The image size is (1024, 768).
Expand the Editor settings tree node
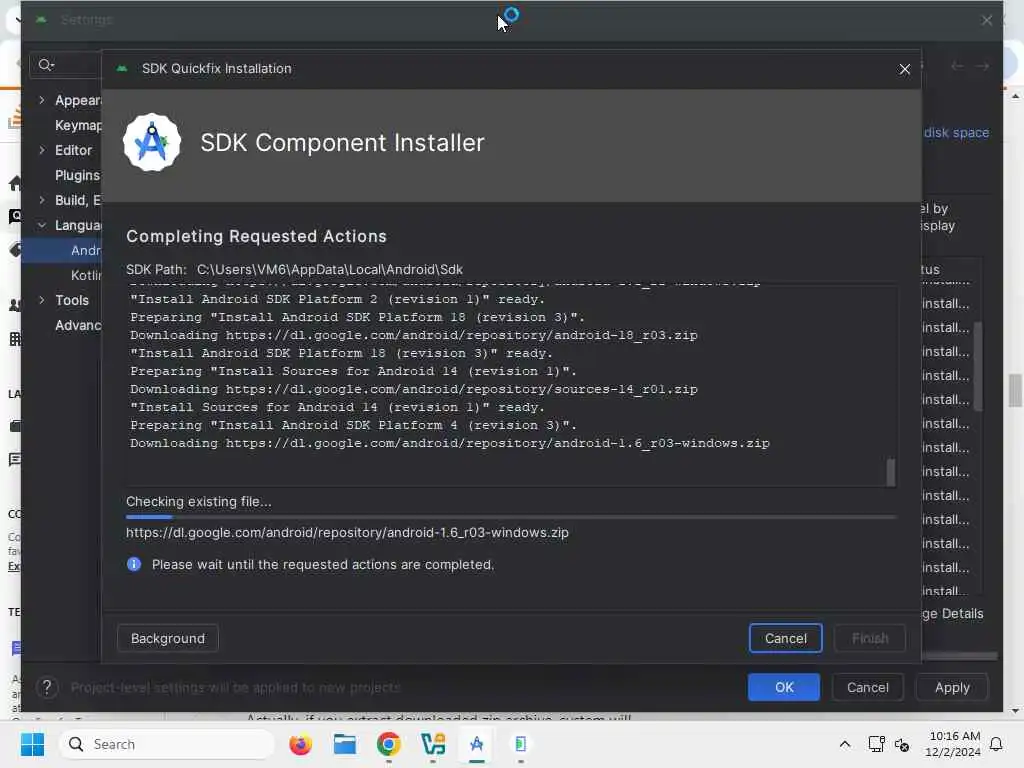[42, 150]
